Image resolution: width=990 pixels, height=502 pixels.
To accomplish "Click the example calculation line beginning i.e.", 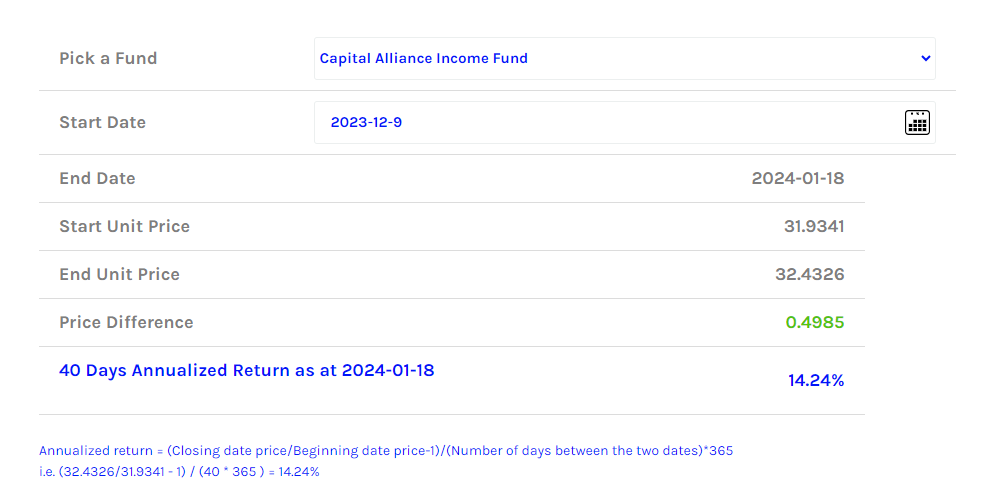I will coord(179,472).
